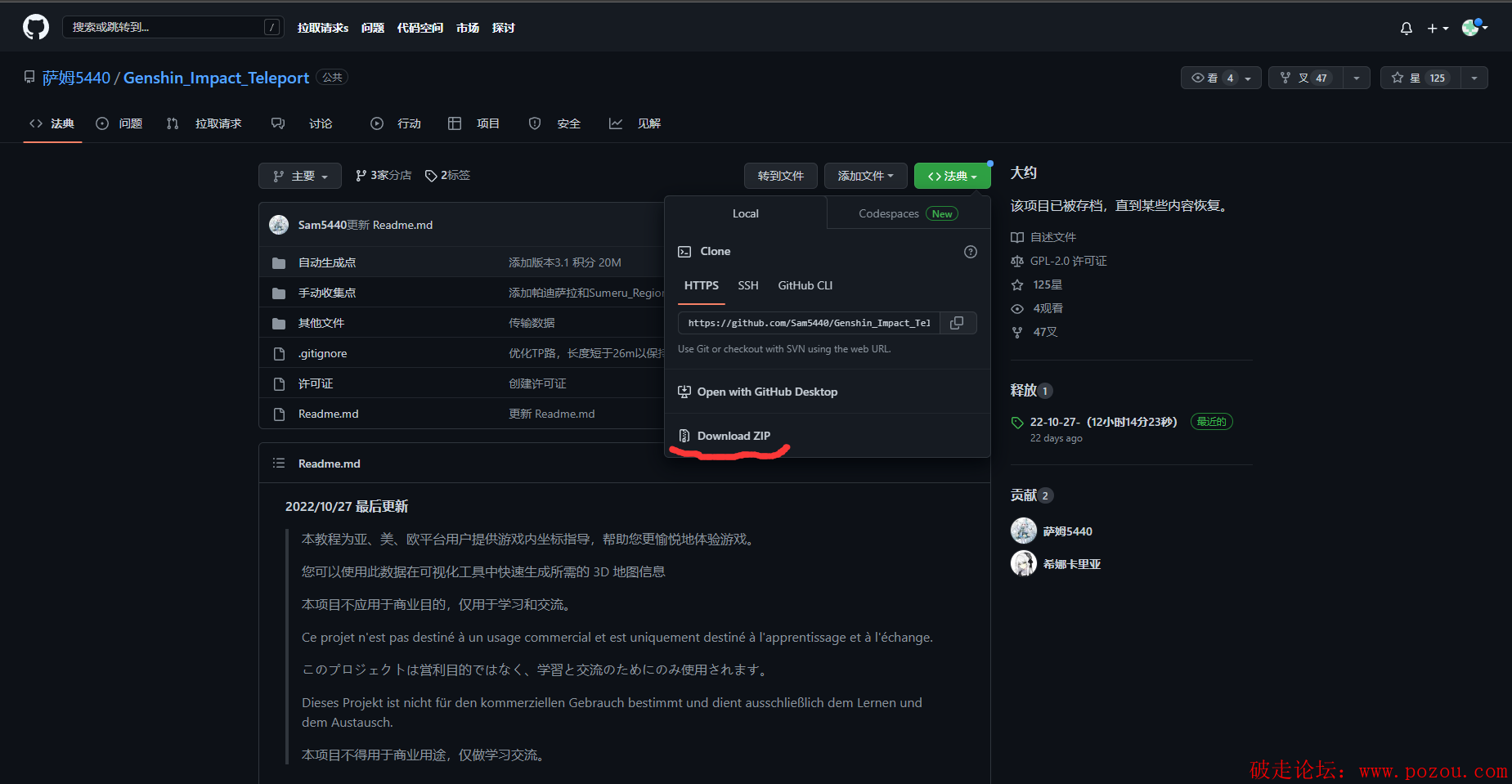
Task: Open the 传输数据 commit message
Action: (532, 323)
